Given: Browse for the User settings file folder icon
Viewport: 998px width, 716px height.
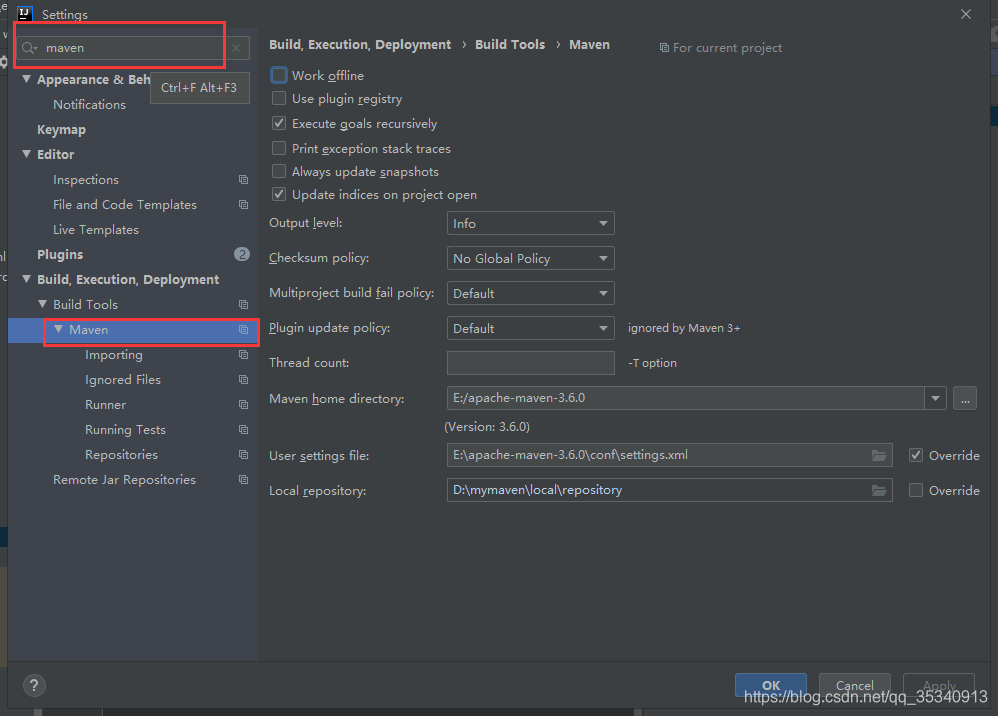Looking at the screenshot, I should 879,455.
